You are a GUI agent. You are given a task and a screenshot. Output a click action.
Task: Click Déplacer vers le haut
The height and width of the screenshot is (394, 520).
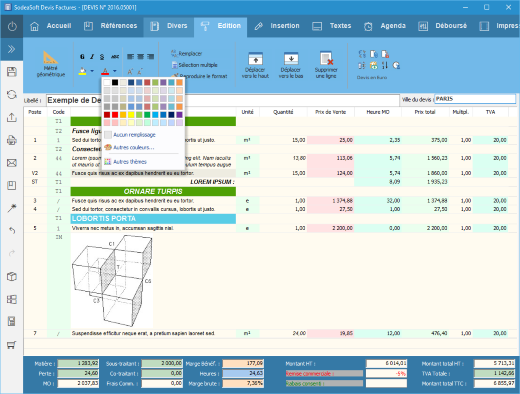tap(255, 65)
